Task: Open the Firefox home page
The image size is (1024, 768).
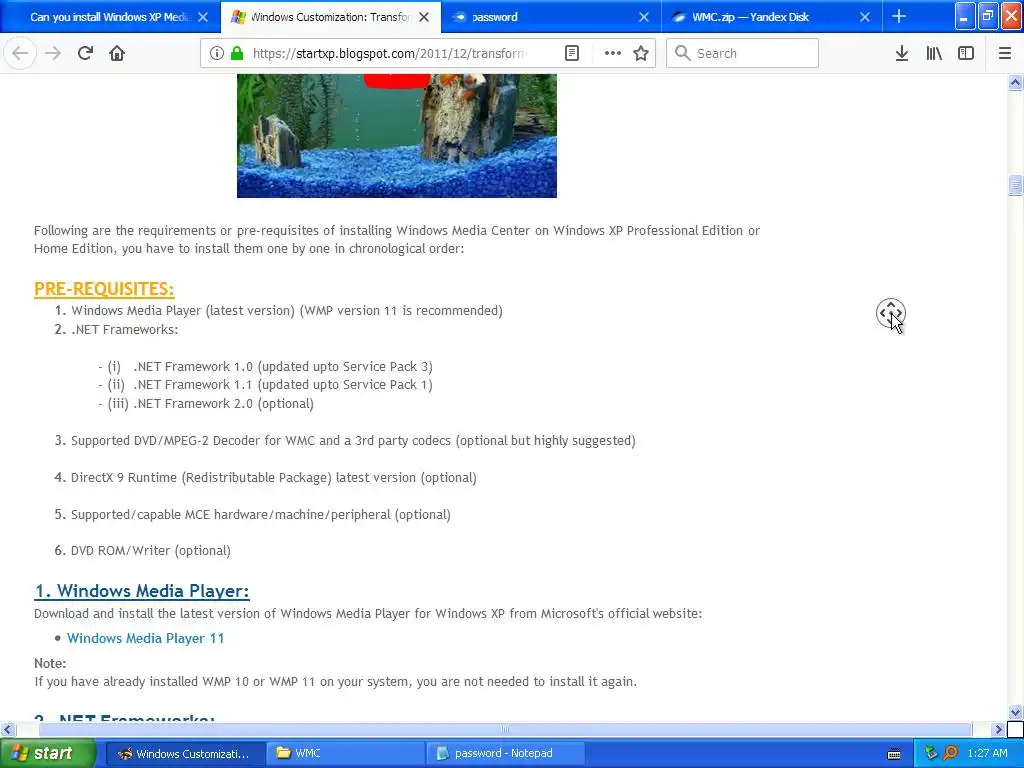Action: click(117, 53)
